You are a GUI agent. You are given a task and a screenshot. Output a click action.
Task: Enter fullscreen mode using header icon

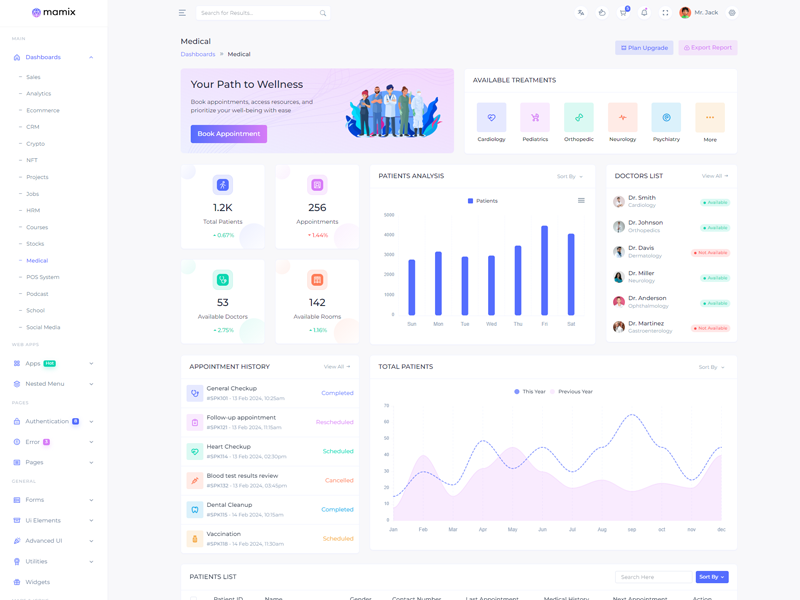[665, 13]
